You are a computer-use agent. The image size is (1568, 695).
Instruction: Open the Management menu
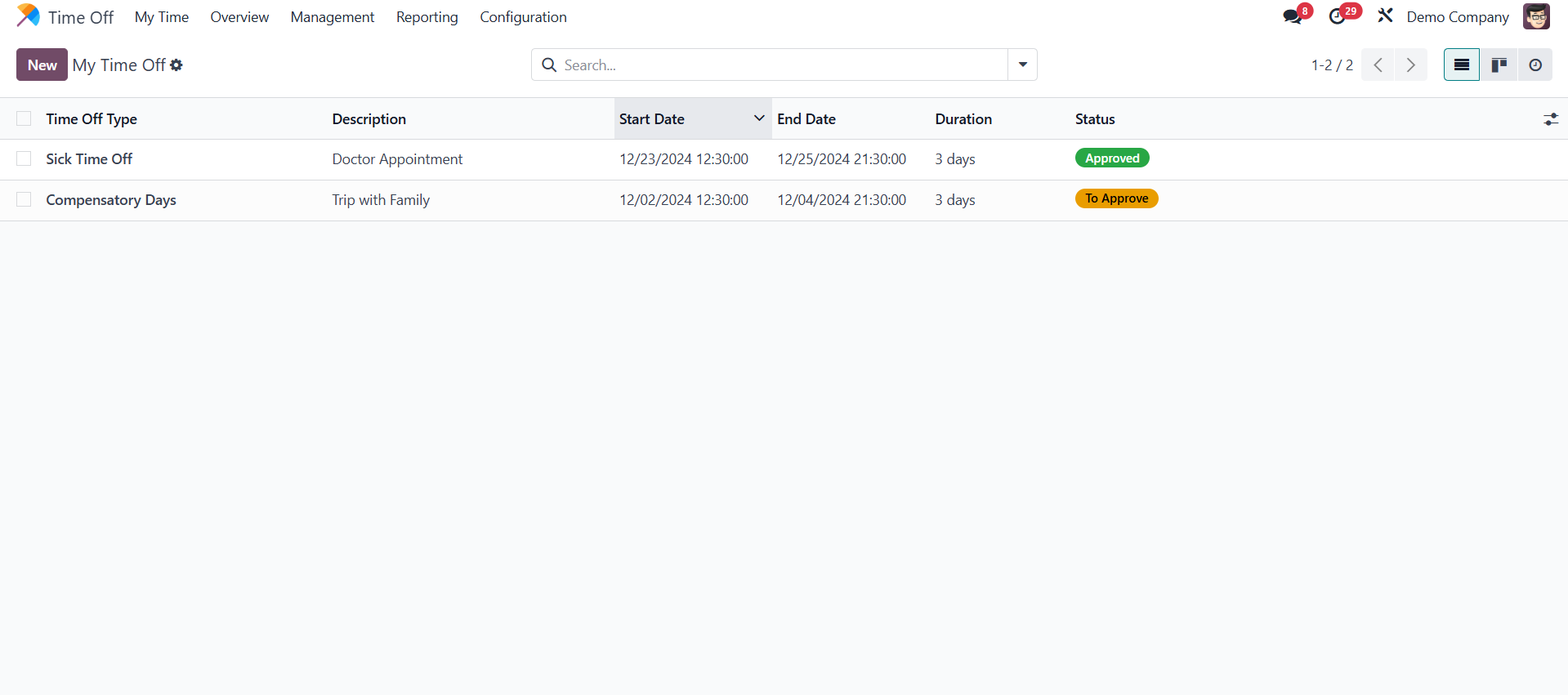(333, 17)
